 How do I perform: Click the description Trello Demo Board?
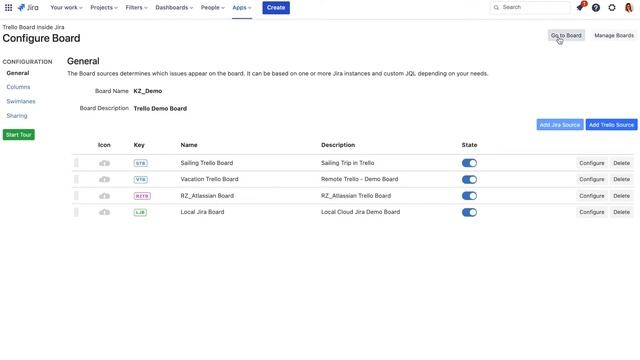tap(160, 109)
